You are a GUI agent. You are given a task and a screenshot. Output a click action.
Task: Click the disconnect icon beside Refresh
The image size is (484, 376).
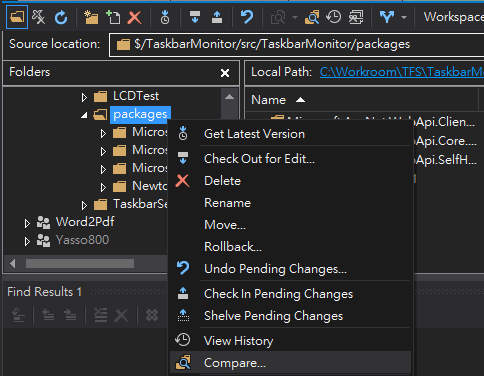[x=38, y=17]
